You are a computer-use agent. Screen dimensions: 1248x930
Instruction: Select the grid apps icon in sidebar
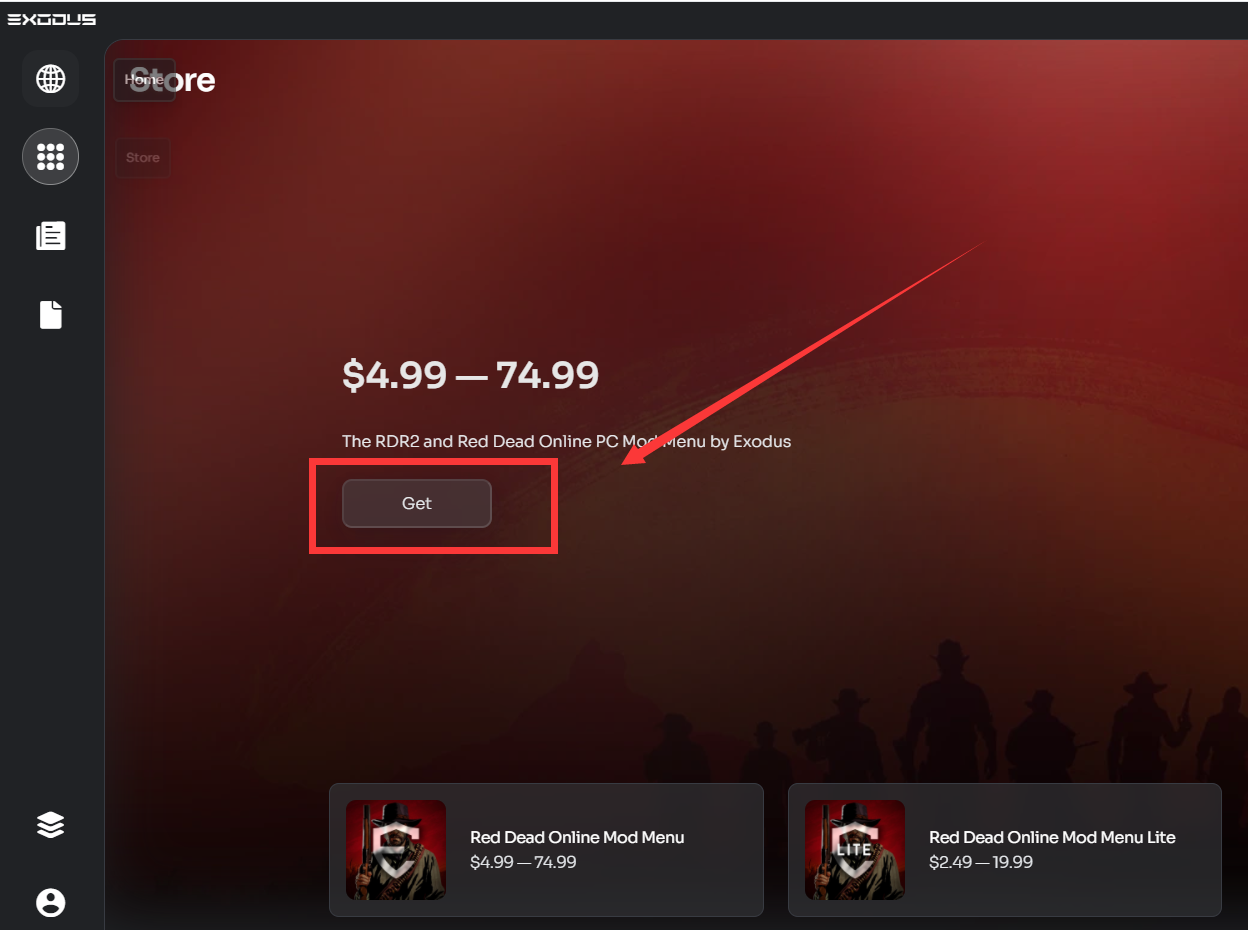pos(50,157)
